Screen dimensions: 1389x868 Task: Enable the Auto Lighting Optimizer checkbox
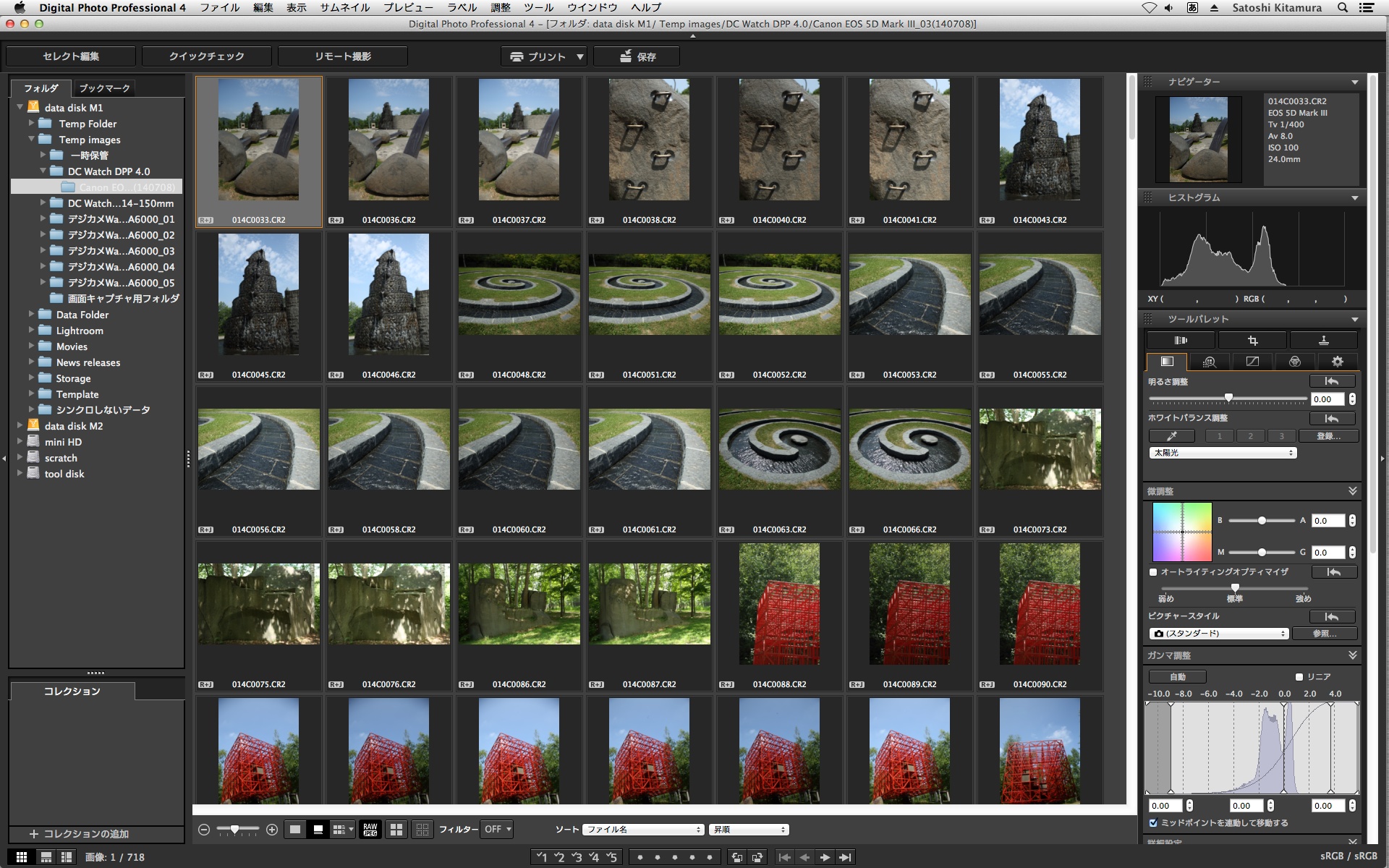click(1153, 572)
